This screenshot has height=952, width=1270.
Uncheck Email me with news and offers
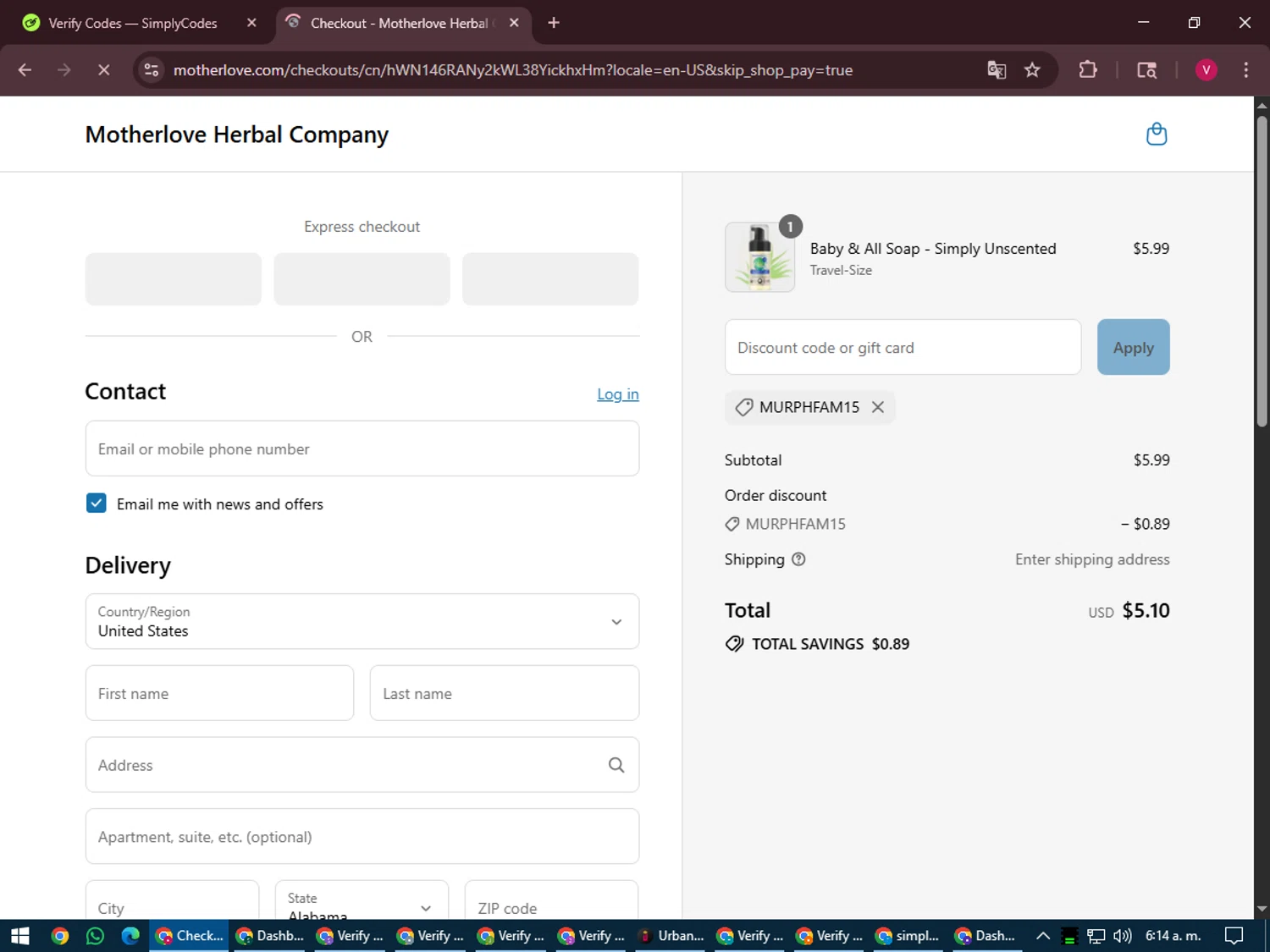(x=97, y=504)
